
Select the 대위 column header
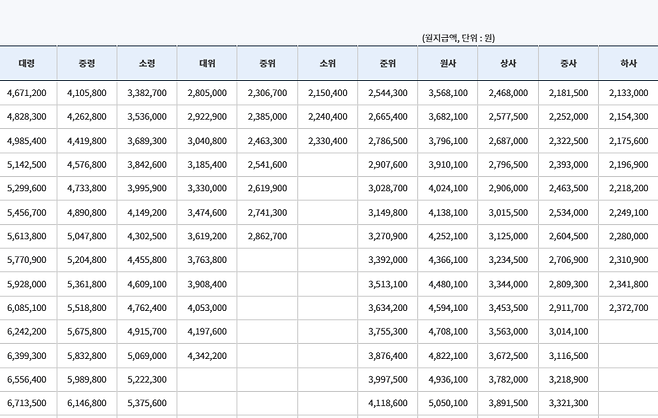point(207,62)
